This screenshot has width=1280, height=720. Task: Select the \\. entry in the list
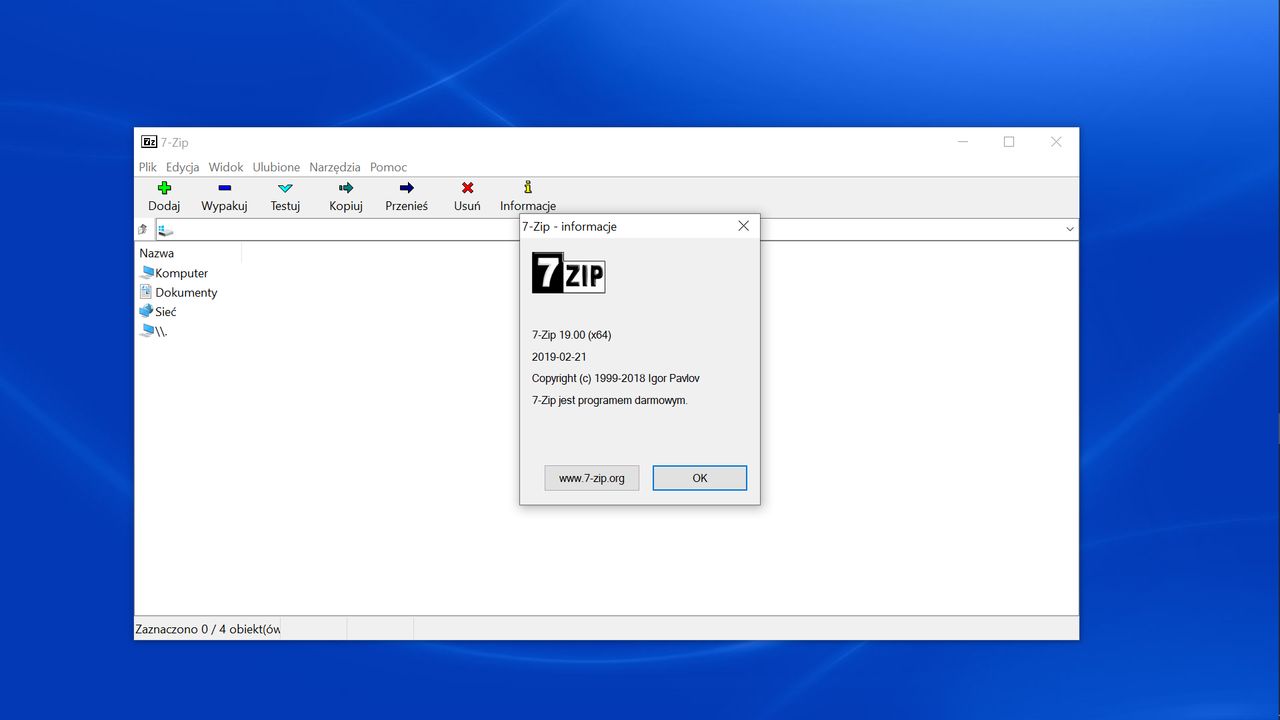click(x=153, y=331)
